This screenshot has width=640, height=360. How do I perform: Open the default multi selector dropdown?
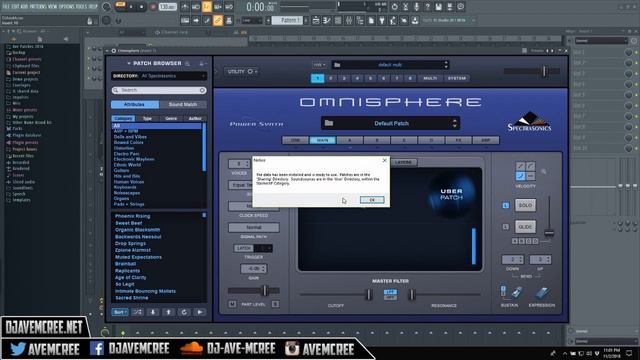pos(391,65)
